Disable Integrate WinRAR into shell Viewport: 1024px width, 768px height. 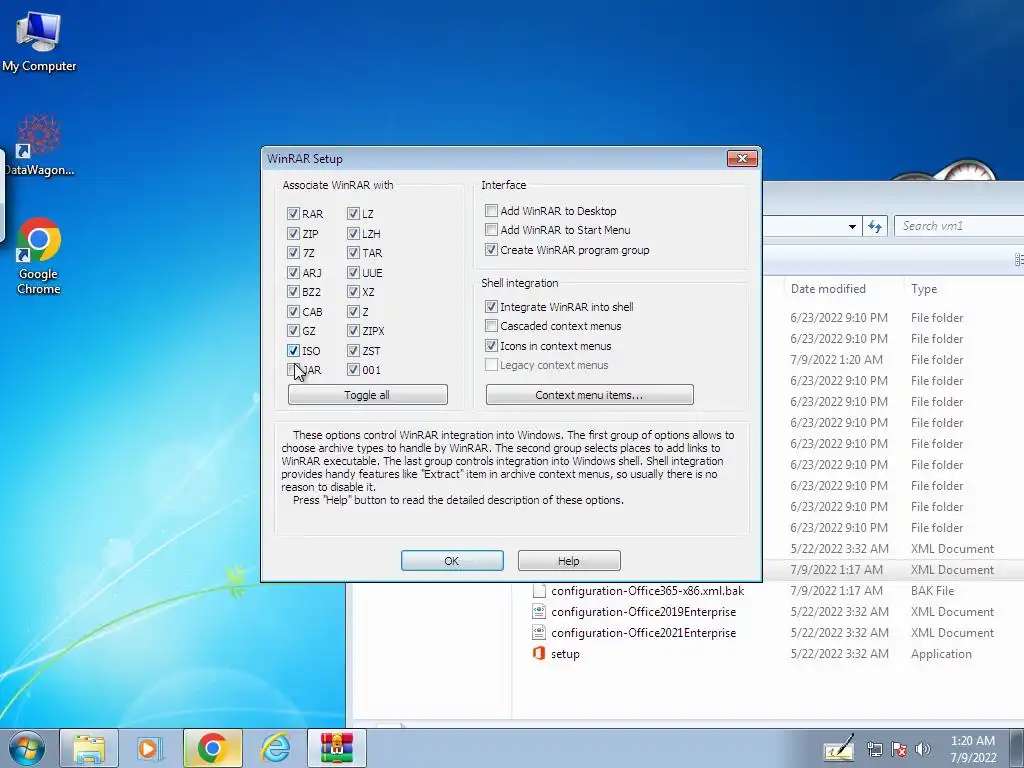coord(491,306)
